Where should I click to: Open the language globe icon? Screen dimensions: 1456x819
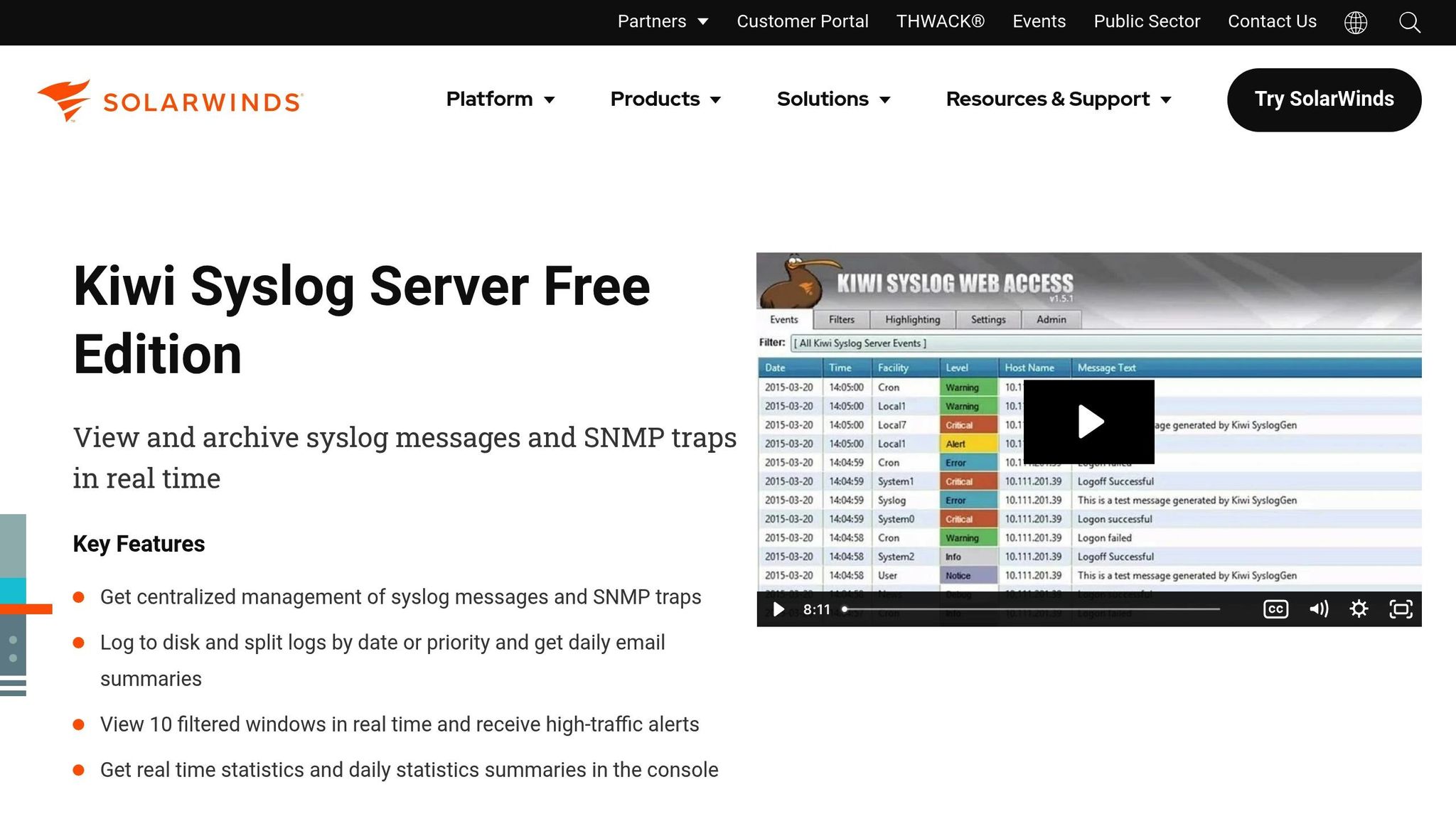pyautogui.click(x=1356, y=22)
